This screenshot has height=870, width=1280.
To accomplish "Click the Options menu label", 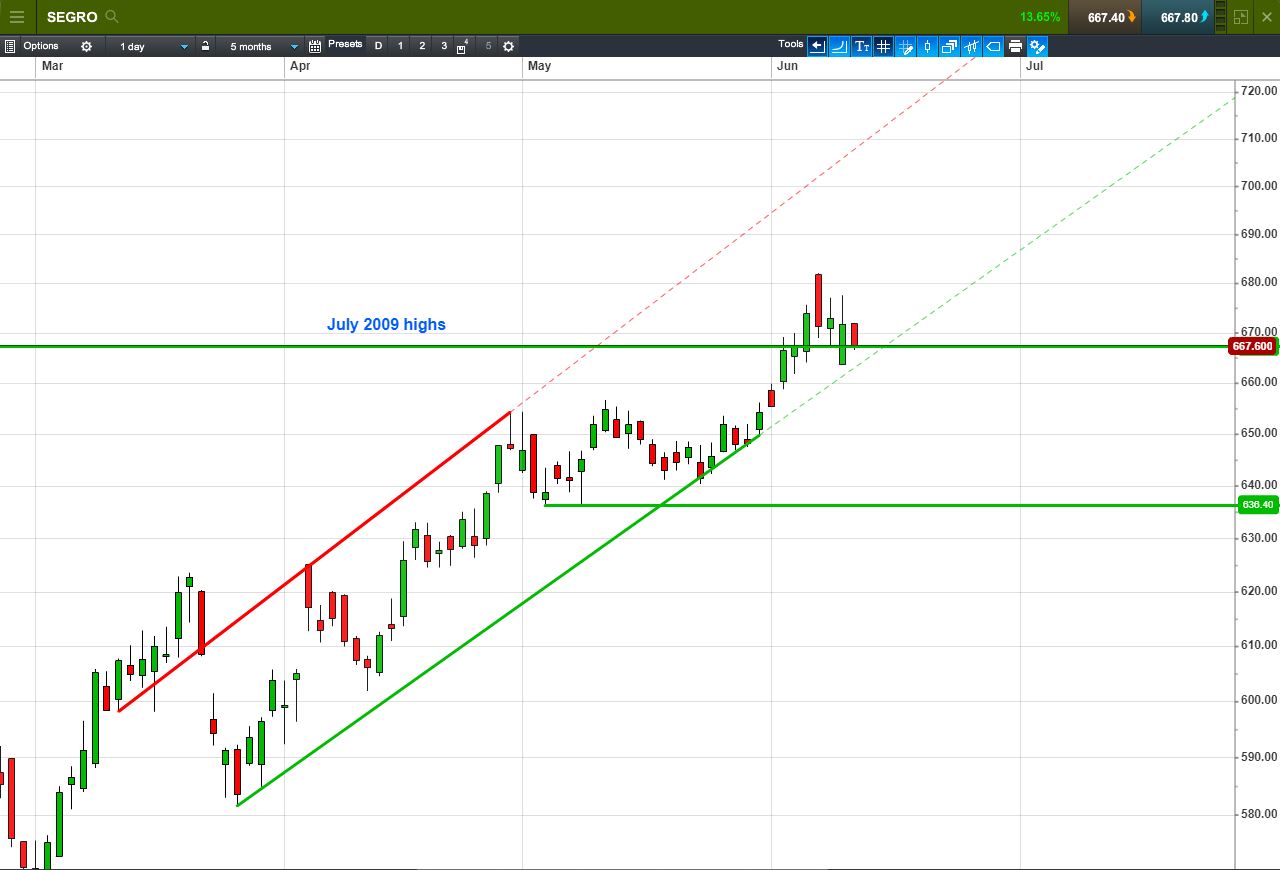I will [41, 46].
